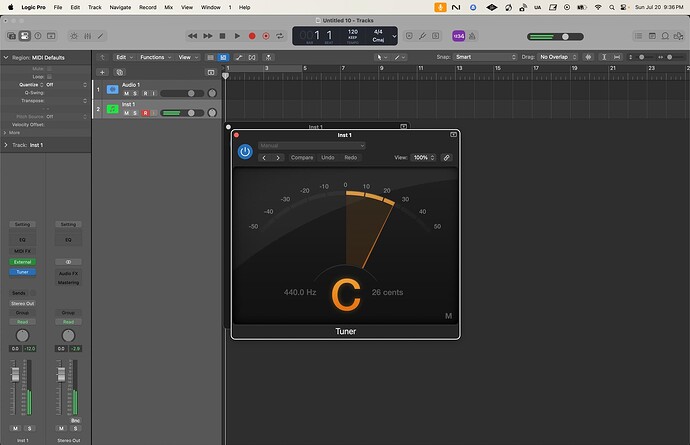Record-enable the Inst 1 track
The width and height of the screenshot is (690, 445).
tap(145, 113)
